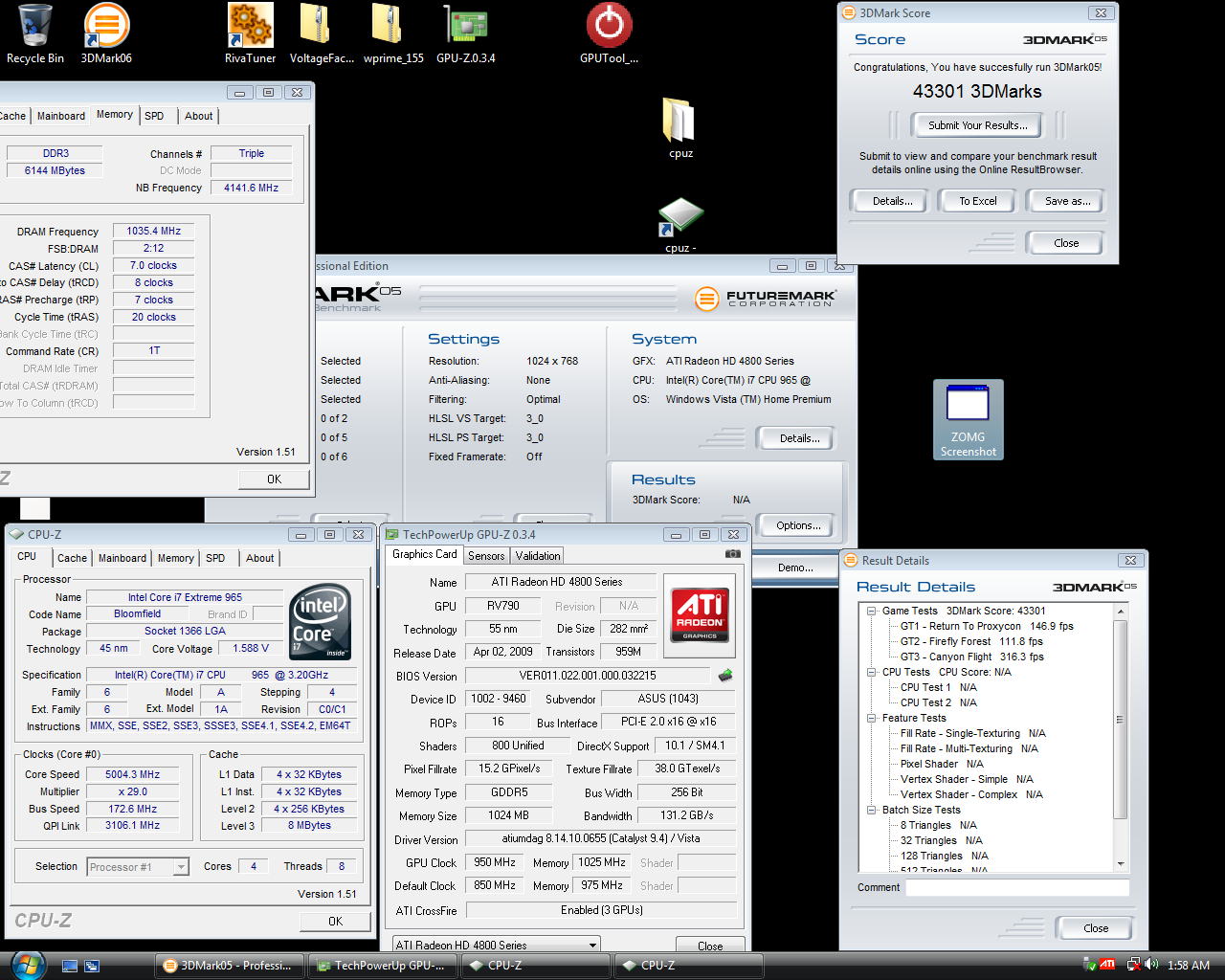Select GT1 - Return To Proxycon row
The width and height of the screenshot is (1225, 980).
(x=987, y=626)
